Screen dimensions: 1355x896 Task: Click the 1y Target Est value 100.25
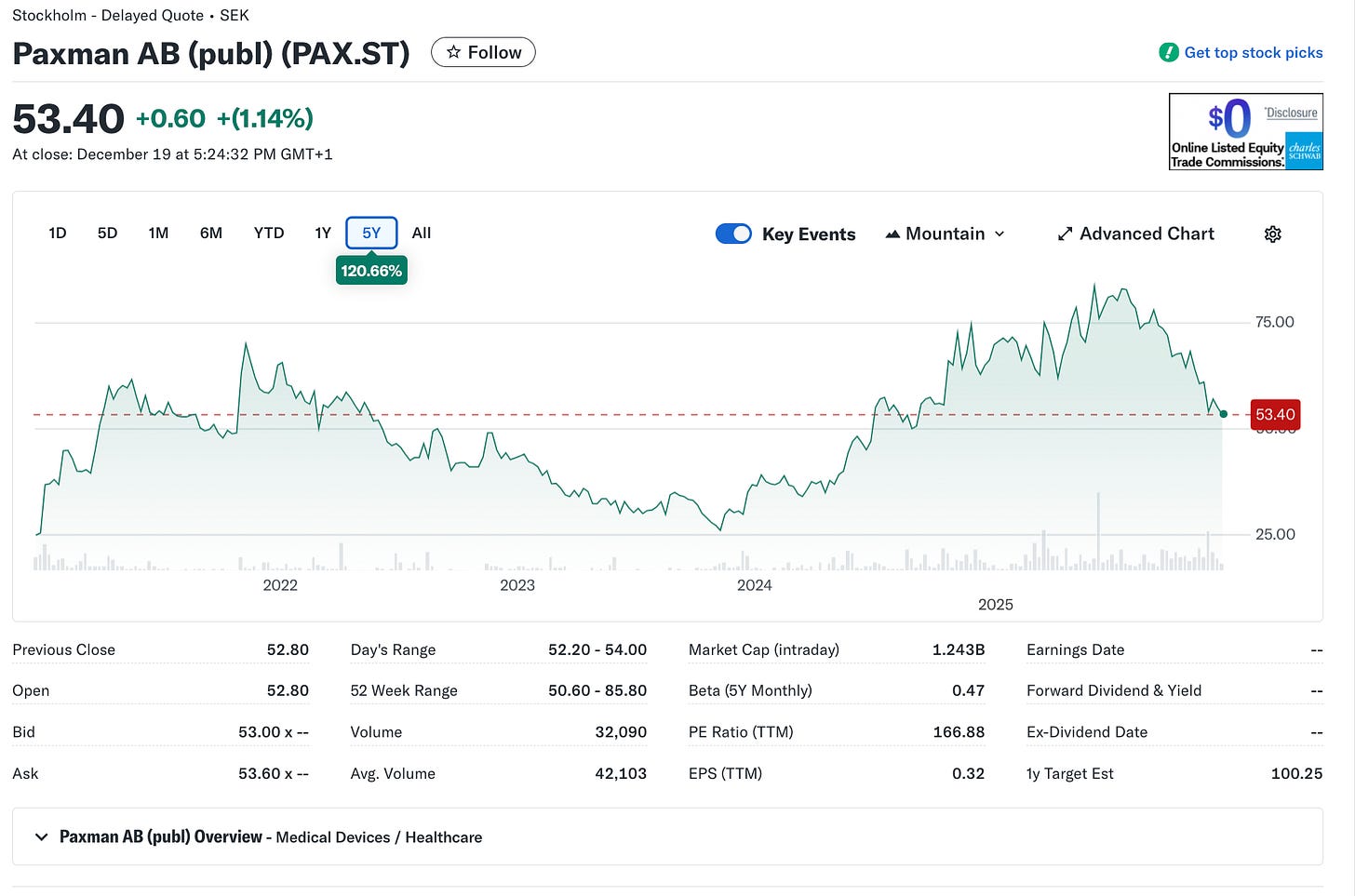(1296, 773)
